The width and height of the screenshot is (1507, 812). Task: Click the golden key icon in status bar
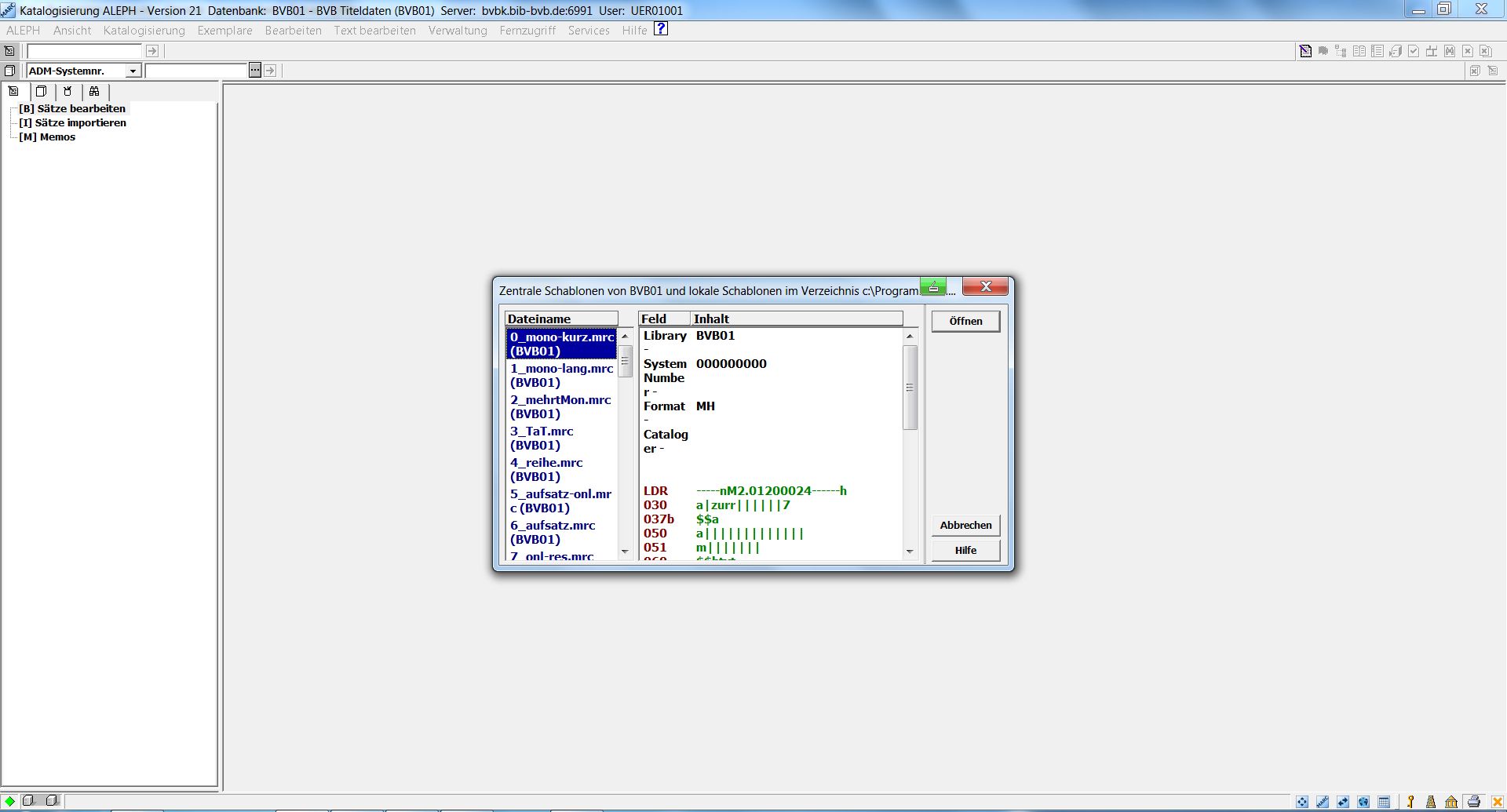[1410, 802]
